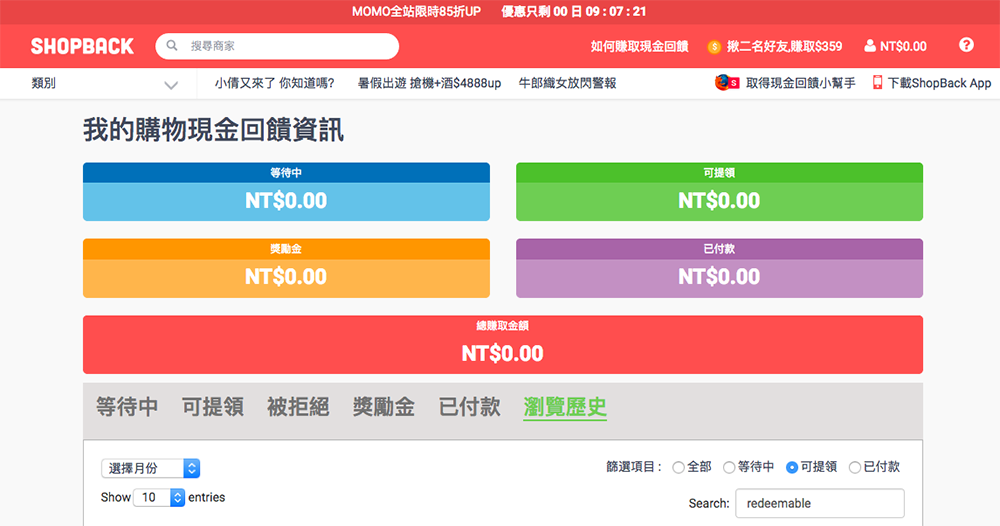Open the 選擇月份 month selector
The image size is (1000, 526).
point(151,468)
